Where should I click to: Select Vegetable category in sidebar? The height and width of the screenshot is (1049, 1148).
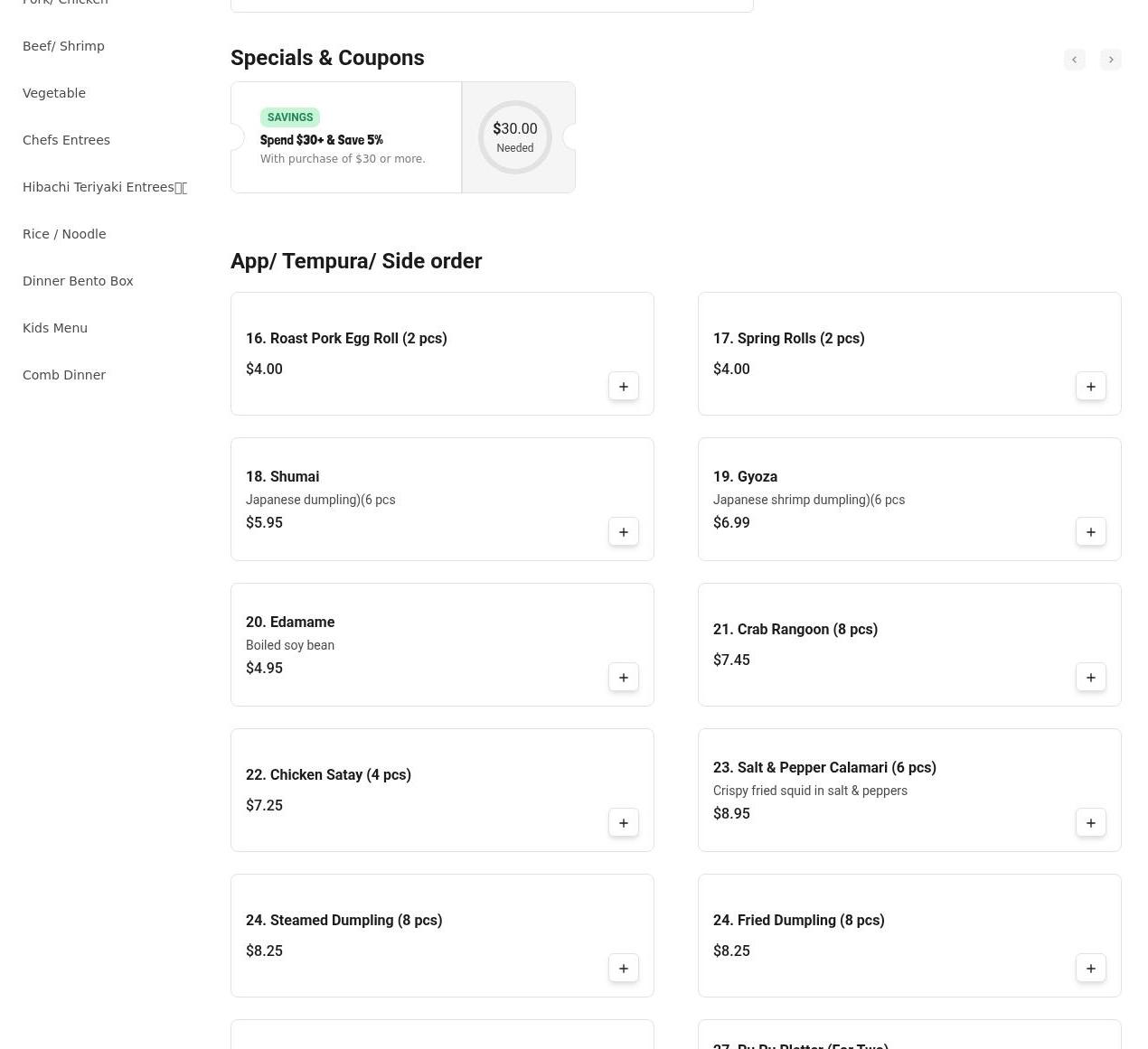pyautogui.click(x=54, y=93)
